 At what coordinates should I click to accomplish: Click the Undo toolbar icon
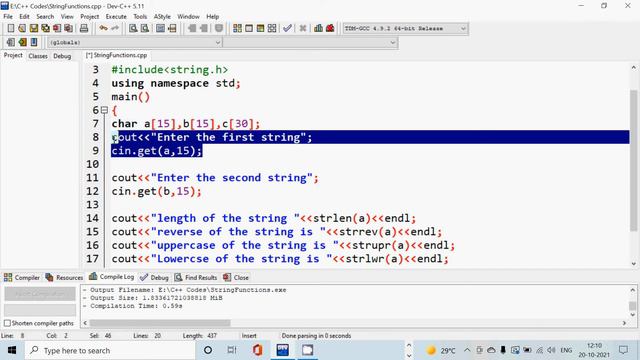coord(104,28)
